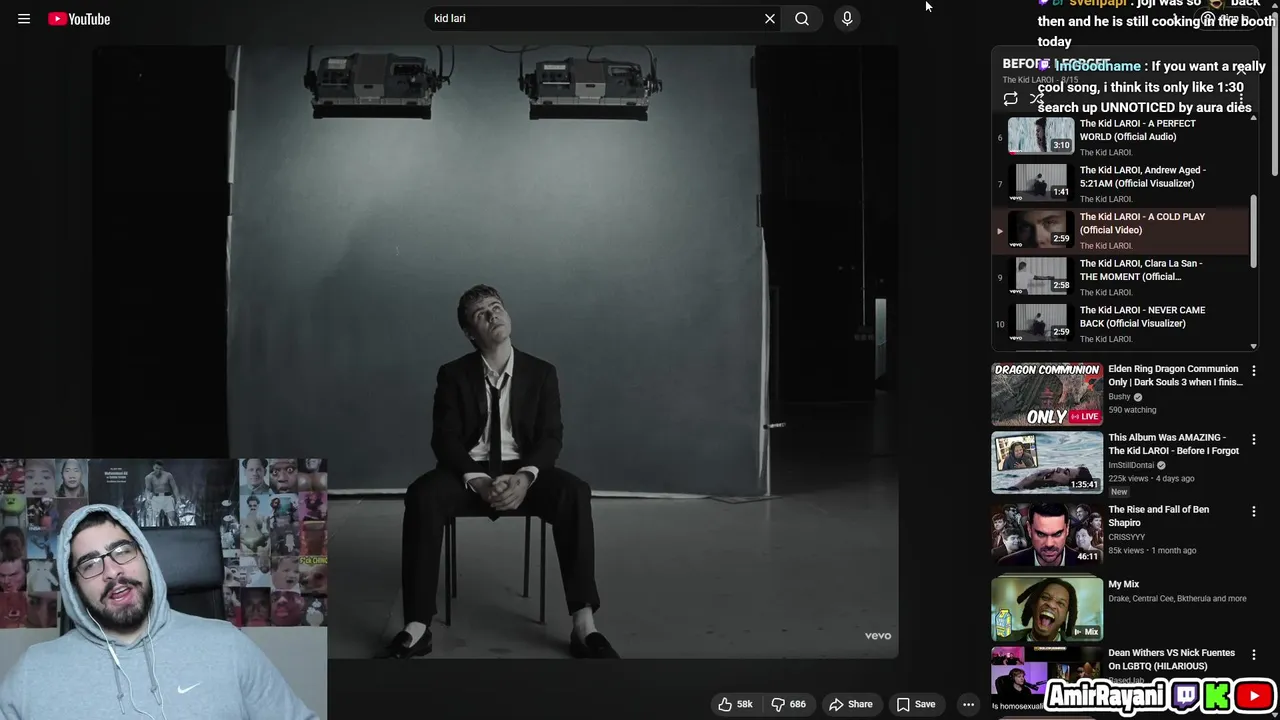Go to YouTube home via logo
The height and width of the screenshot is (720, 1280).
(x=79, y=18)
